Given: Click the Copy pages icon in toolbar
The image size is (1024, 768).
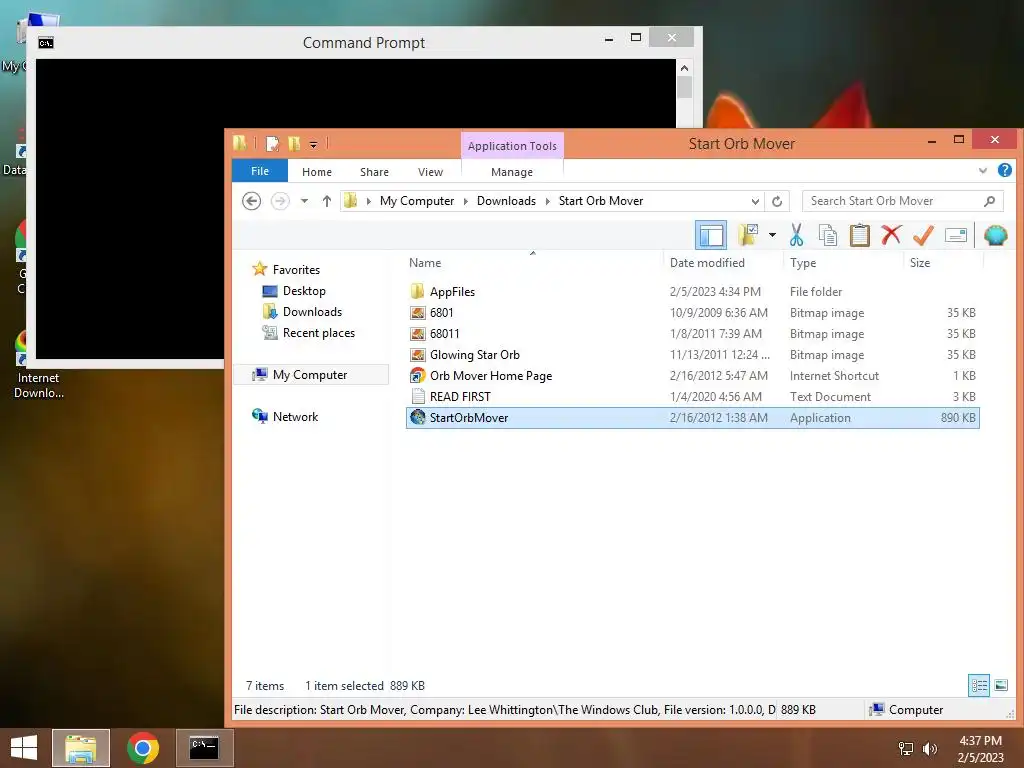Looking at the screenshot, I should pos(827,235).
